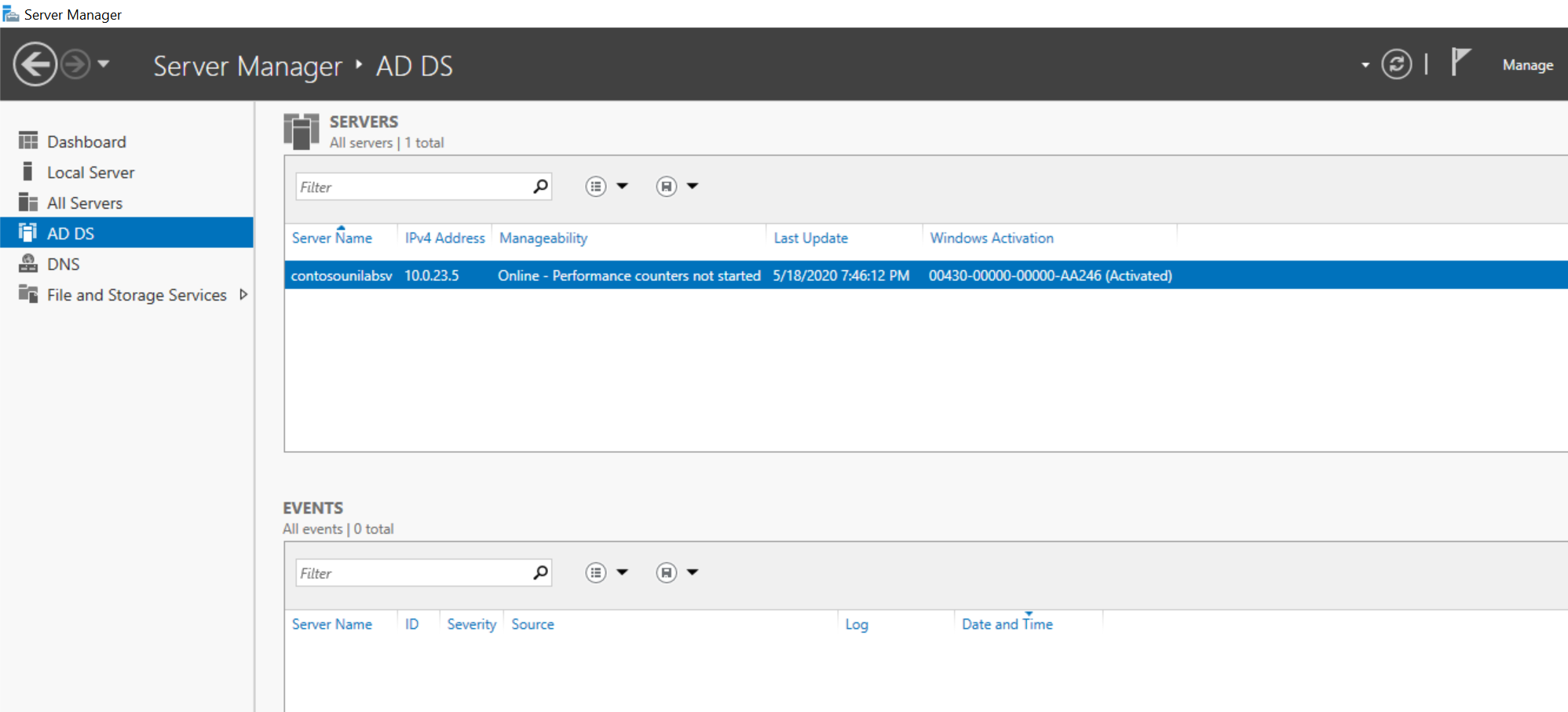
Task: Click 'Online - Performance counters not started'
Action: pos(629,276)
